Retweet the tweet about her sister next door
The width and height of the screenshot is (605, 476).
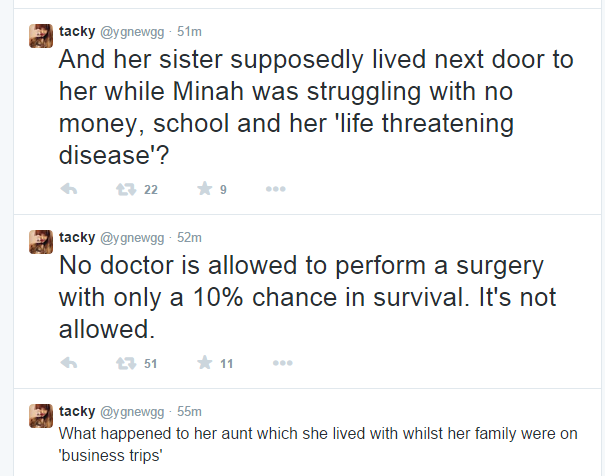pyautogui.click(x=127, y=189)
